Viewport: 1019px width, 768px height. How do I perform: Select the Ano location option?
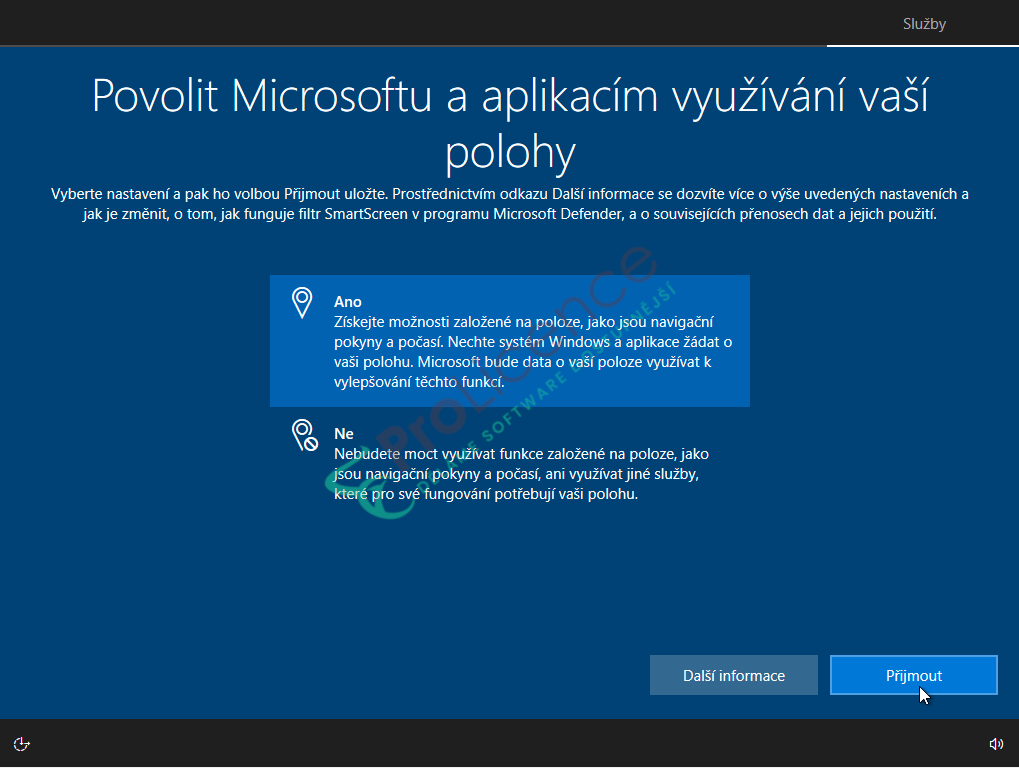510,341
